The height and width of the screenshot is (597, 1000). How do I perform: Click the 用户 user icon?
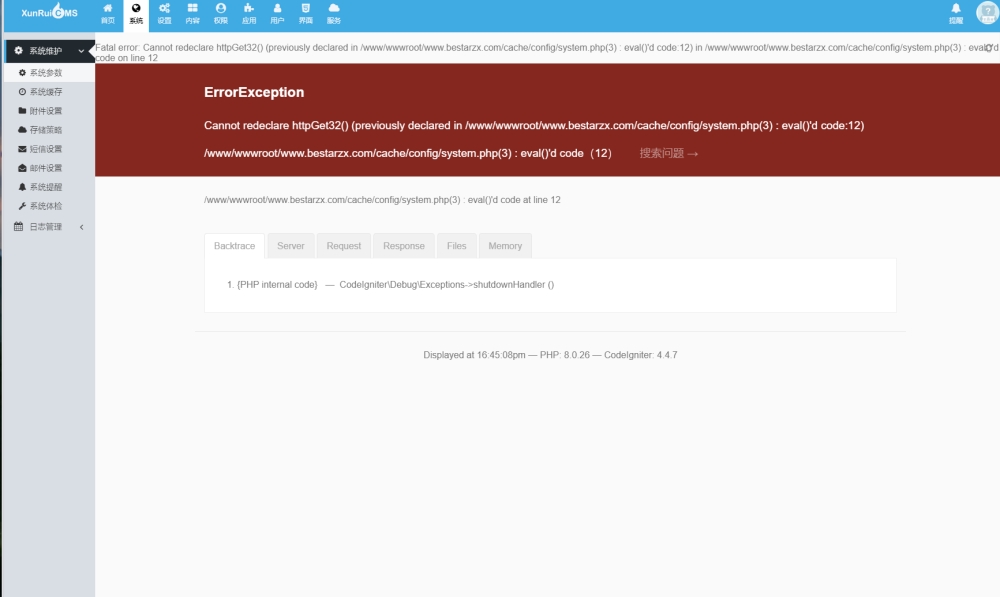(x=277, y=12)
